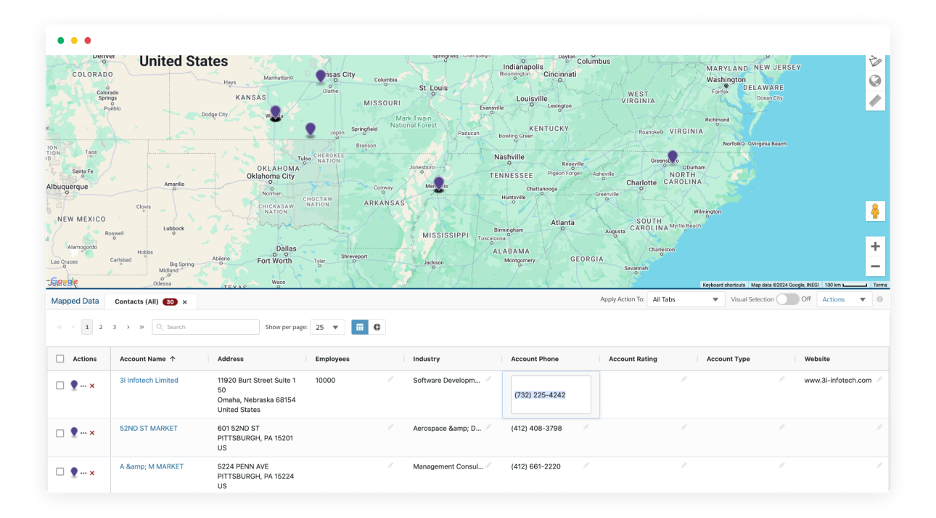Sort by Account Name arrow
936x518 pixels.
(x=173, y=359)
